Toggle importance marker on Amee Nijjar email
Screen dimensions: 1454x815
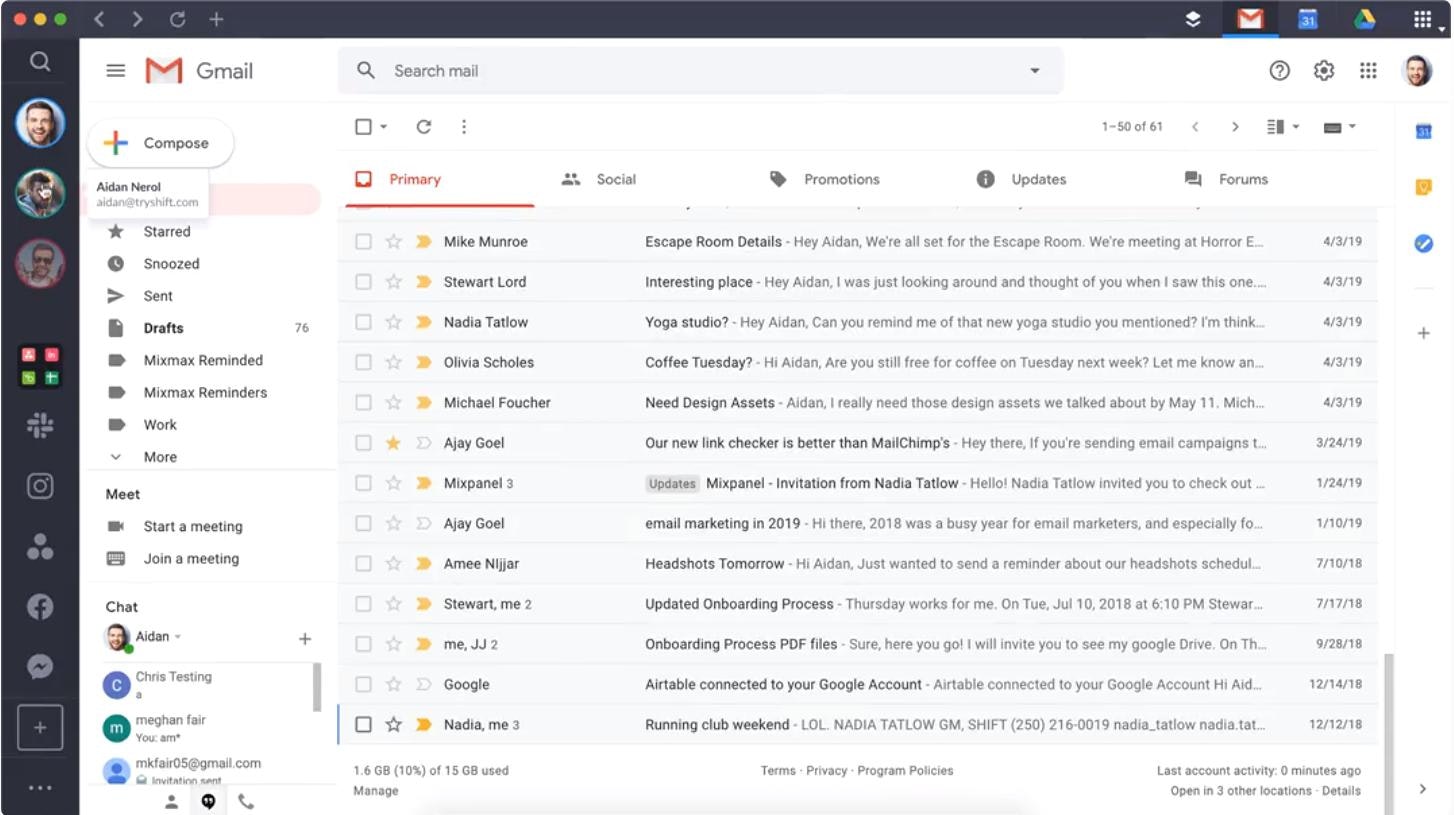pyautogui.click(x=424, y=564)
